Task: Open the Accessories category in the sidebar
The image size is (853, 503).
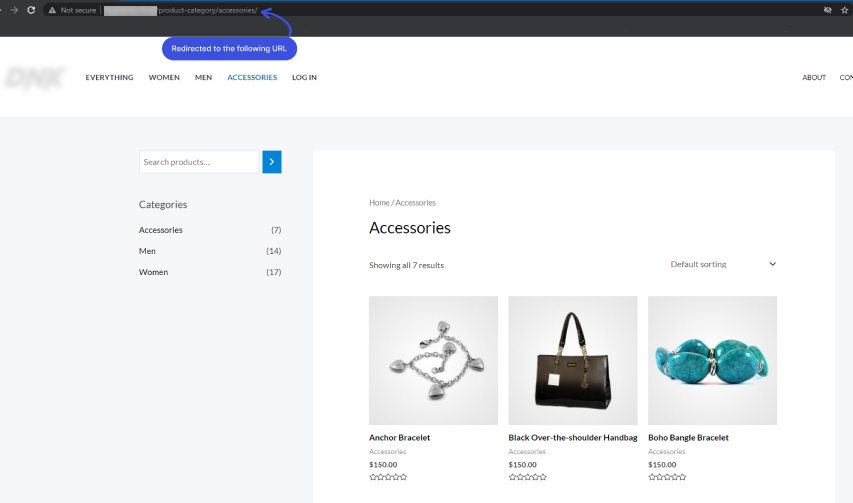Action: click(x=160, y=230)
